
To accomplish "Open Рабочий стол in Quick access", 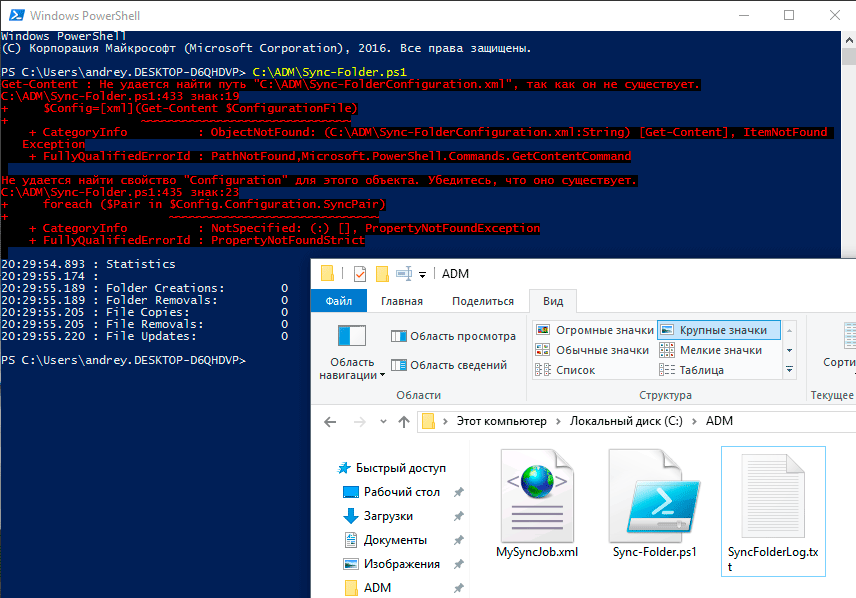I will click(x=400, y=492).
